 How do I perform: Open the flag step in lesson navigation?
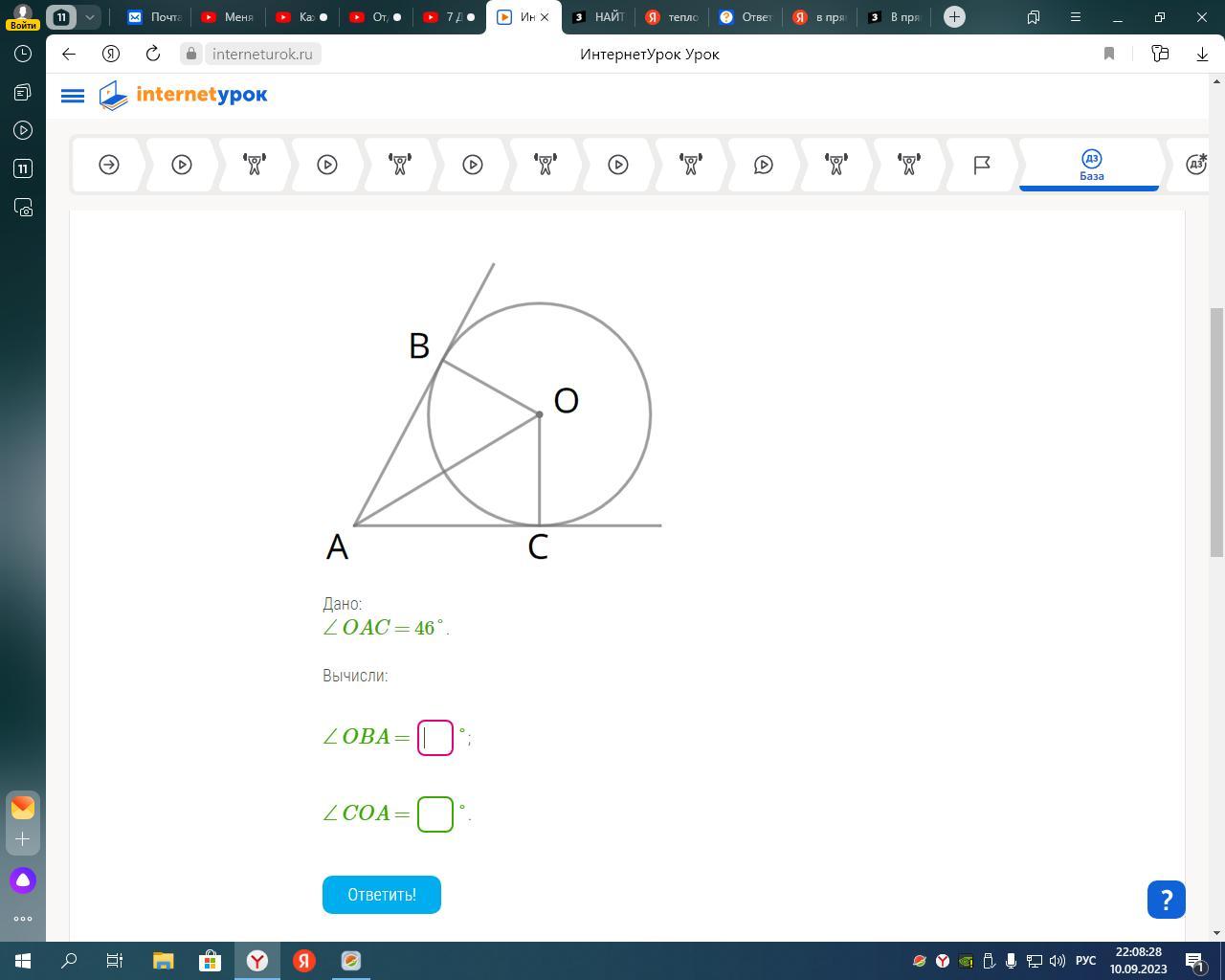coord(981,165)
